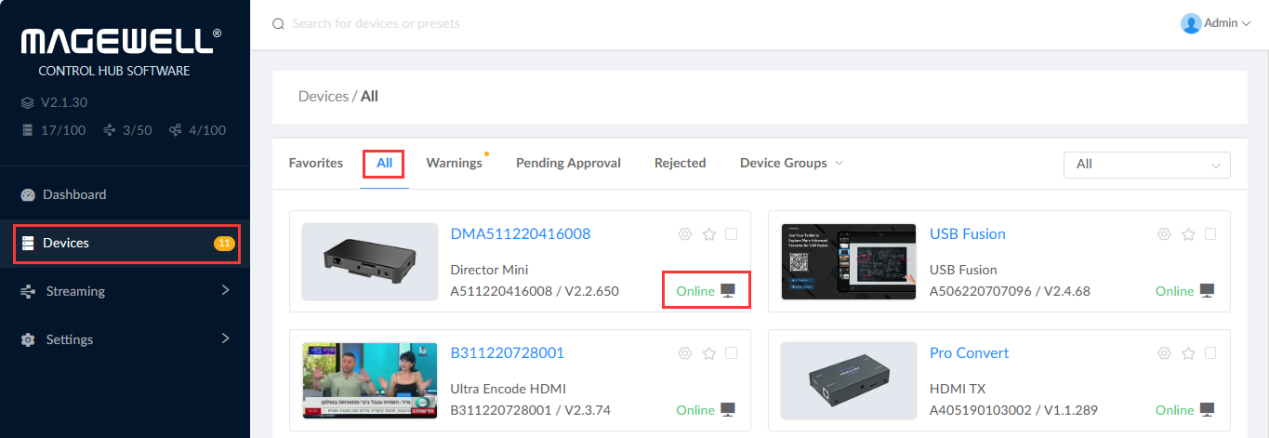Viewport: 1269px width, 438px height.
Task: Click the Admin user avatar
Action: tap(1191, 23)
